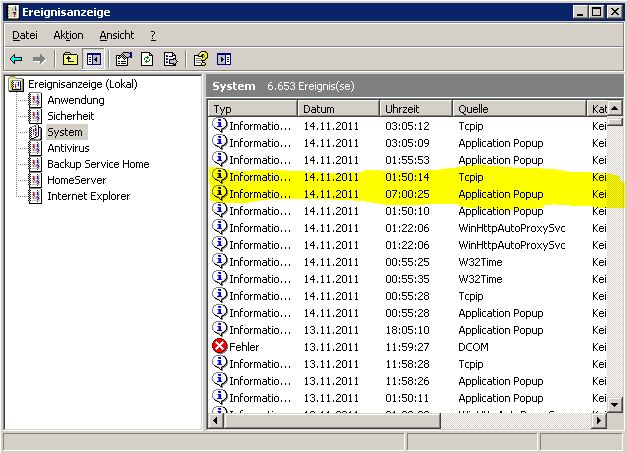The image size is (627, 453).
Task: Select the 01:50:14 Tcpip event
Action: [x=409, y=177]
